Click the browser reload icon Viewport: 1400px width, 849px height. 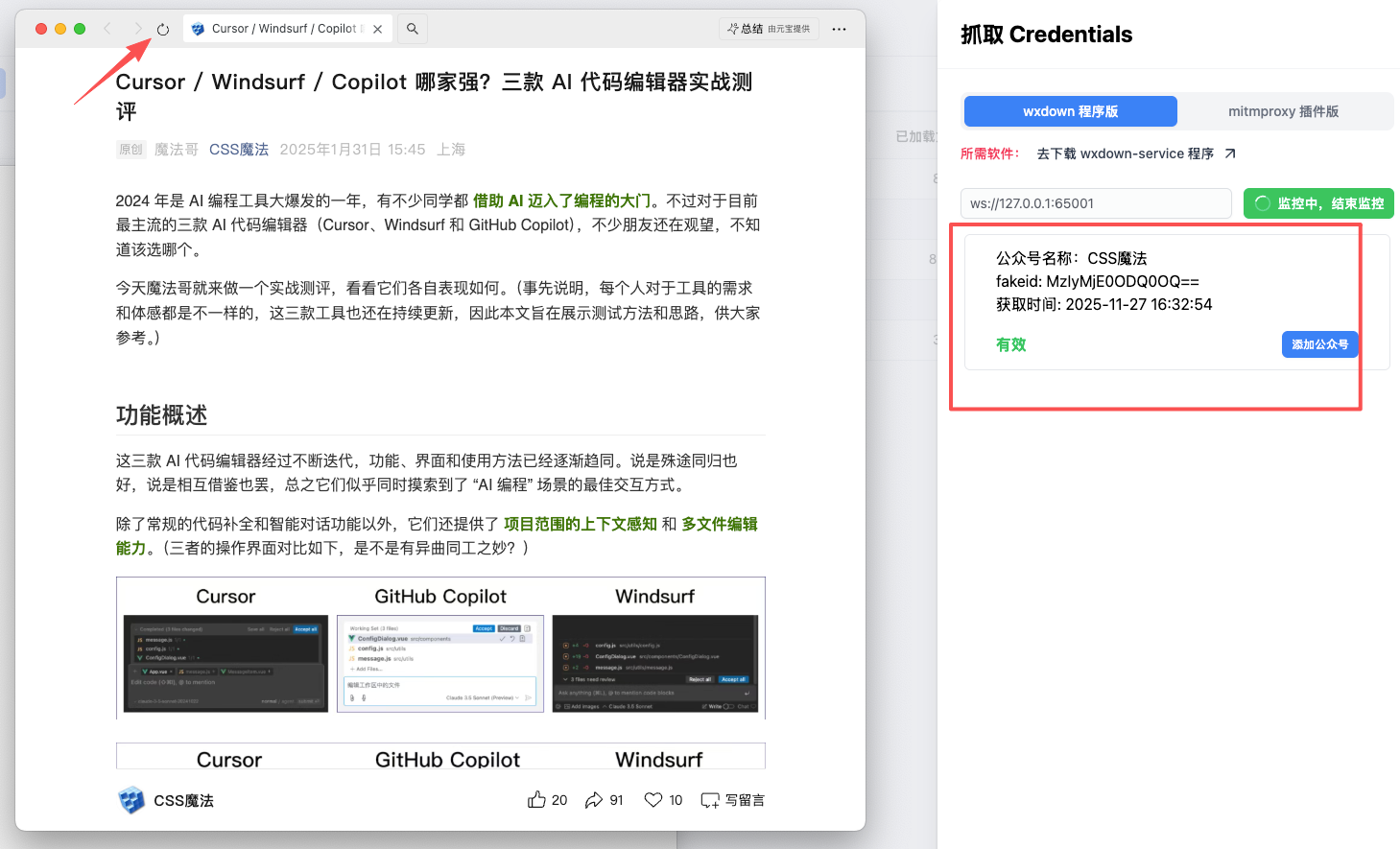tap(163, 30)
